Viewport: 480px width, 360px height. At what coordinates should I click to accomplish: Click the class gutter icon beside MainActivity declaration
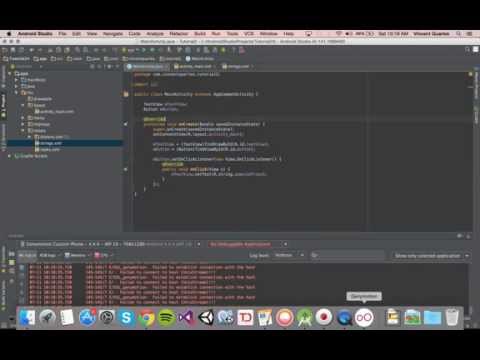pos(126,94)
